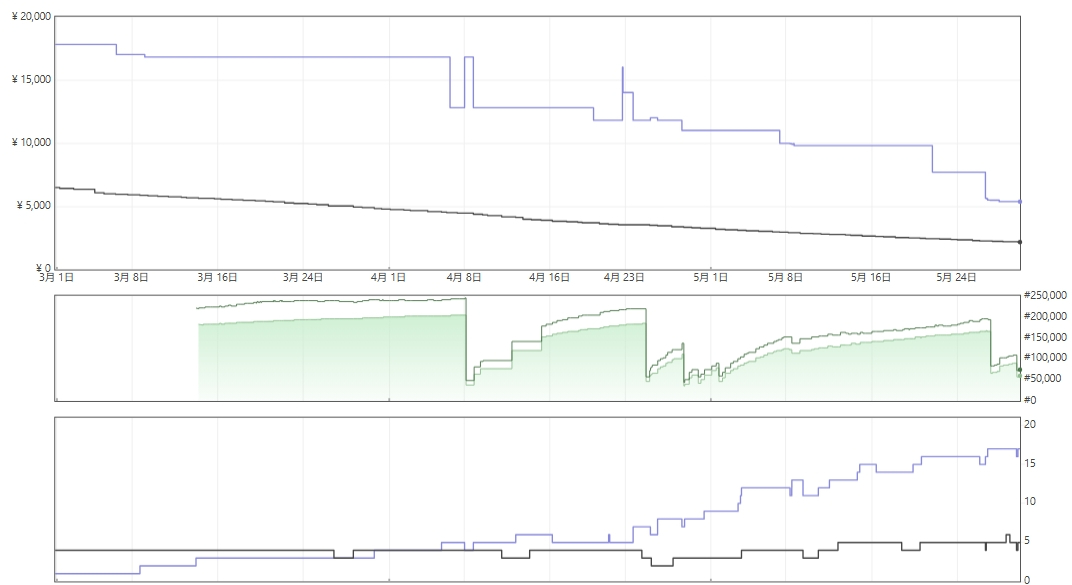Click the 15 label on offer count axis
Screen dimensions: 1072x585
point(1030,463)
